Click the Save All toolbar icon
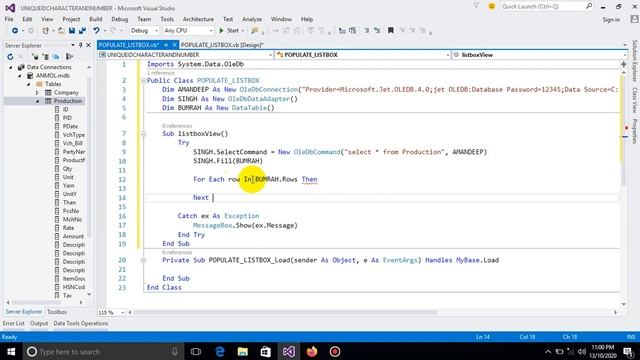The width and height of the screenshot is (640, 360). [82, 31]
